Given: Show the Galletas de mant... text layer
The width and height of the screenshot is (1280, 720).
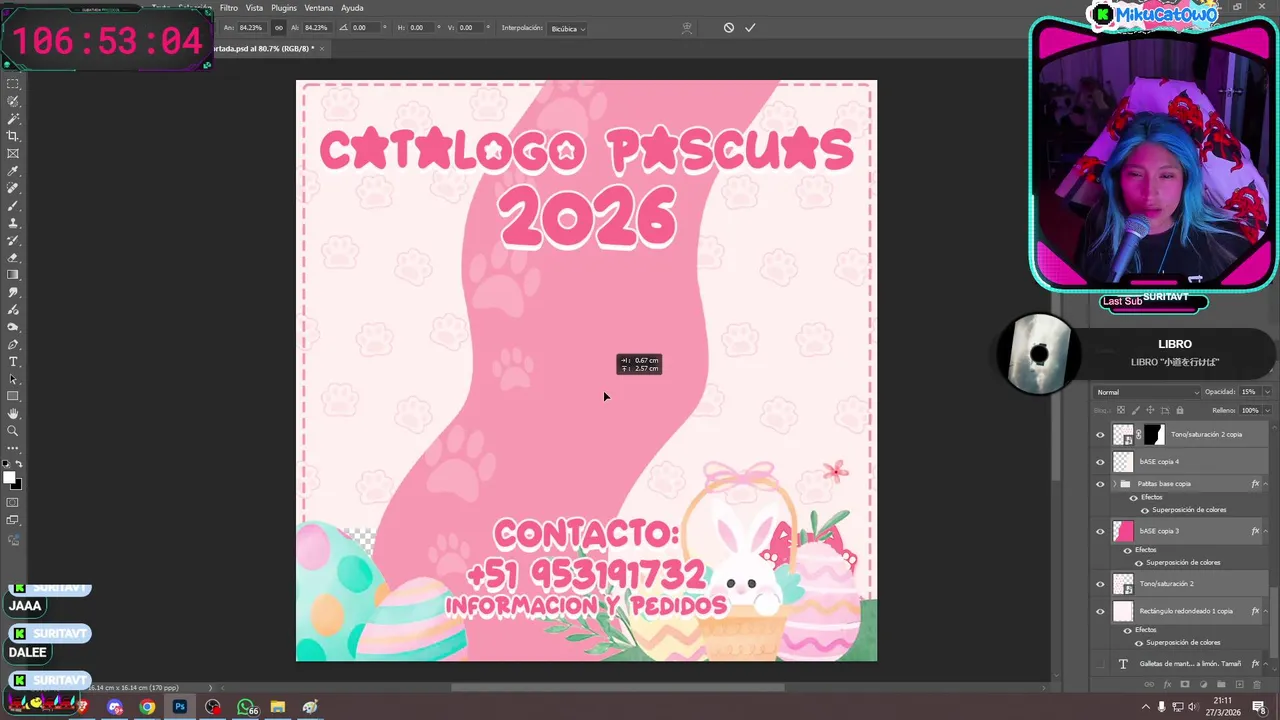Looking at the screenshot, I should [x=1100, y=664].
